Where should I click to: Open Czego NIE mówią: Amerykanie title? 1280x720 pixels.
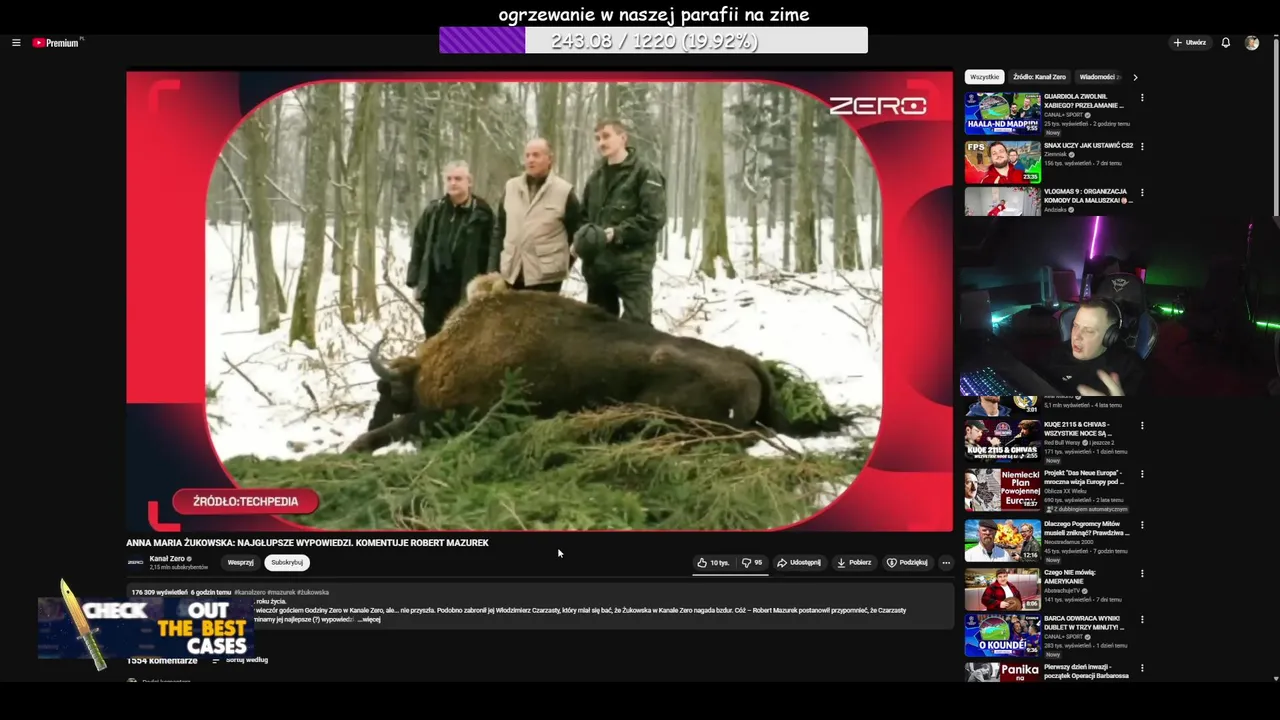coord(1070,577)
